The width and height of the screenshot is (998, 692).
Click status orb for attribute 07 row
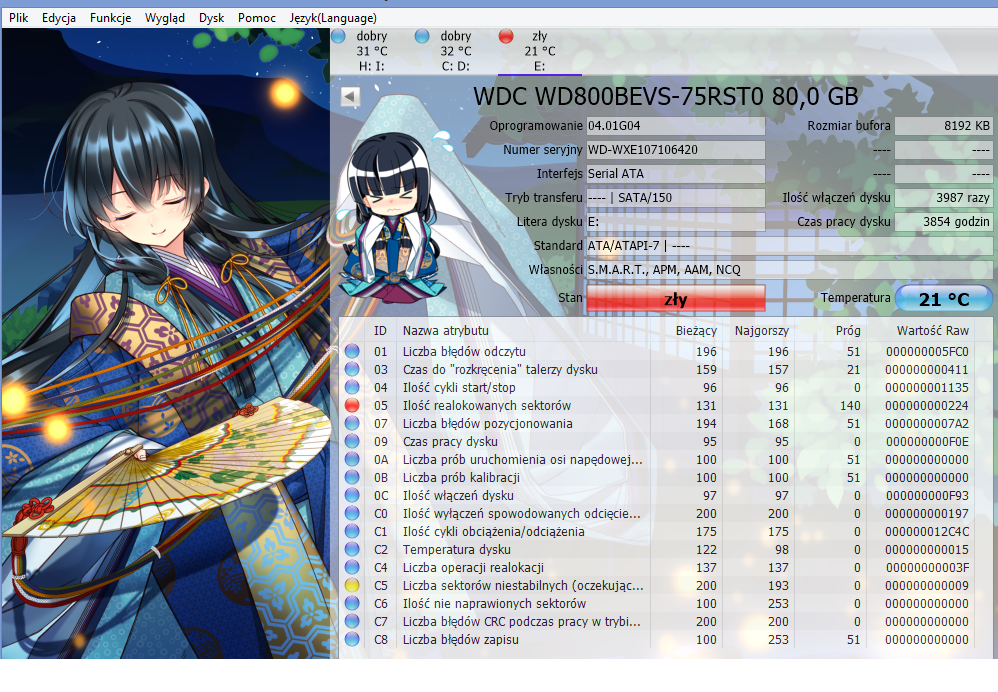352,423
